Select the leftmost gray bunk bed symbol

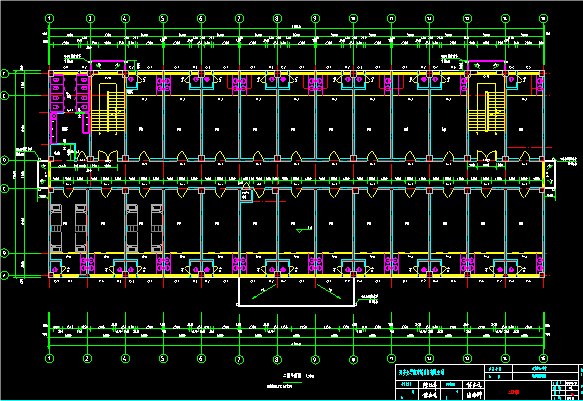coord(56,228)
